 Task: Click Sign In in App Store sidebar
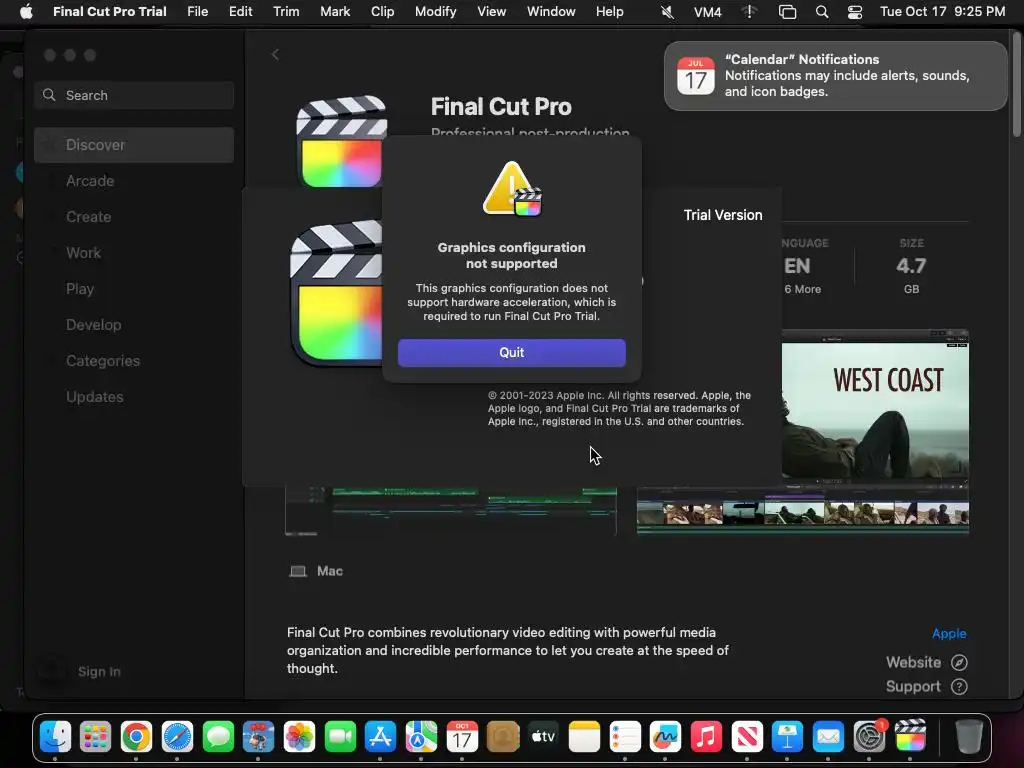(x=99, y=671)
